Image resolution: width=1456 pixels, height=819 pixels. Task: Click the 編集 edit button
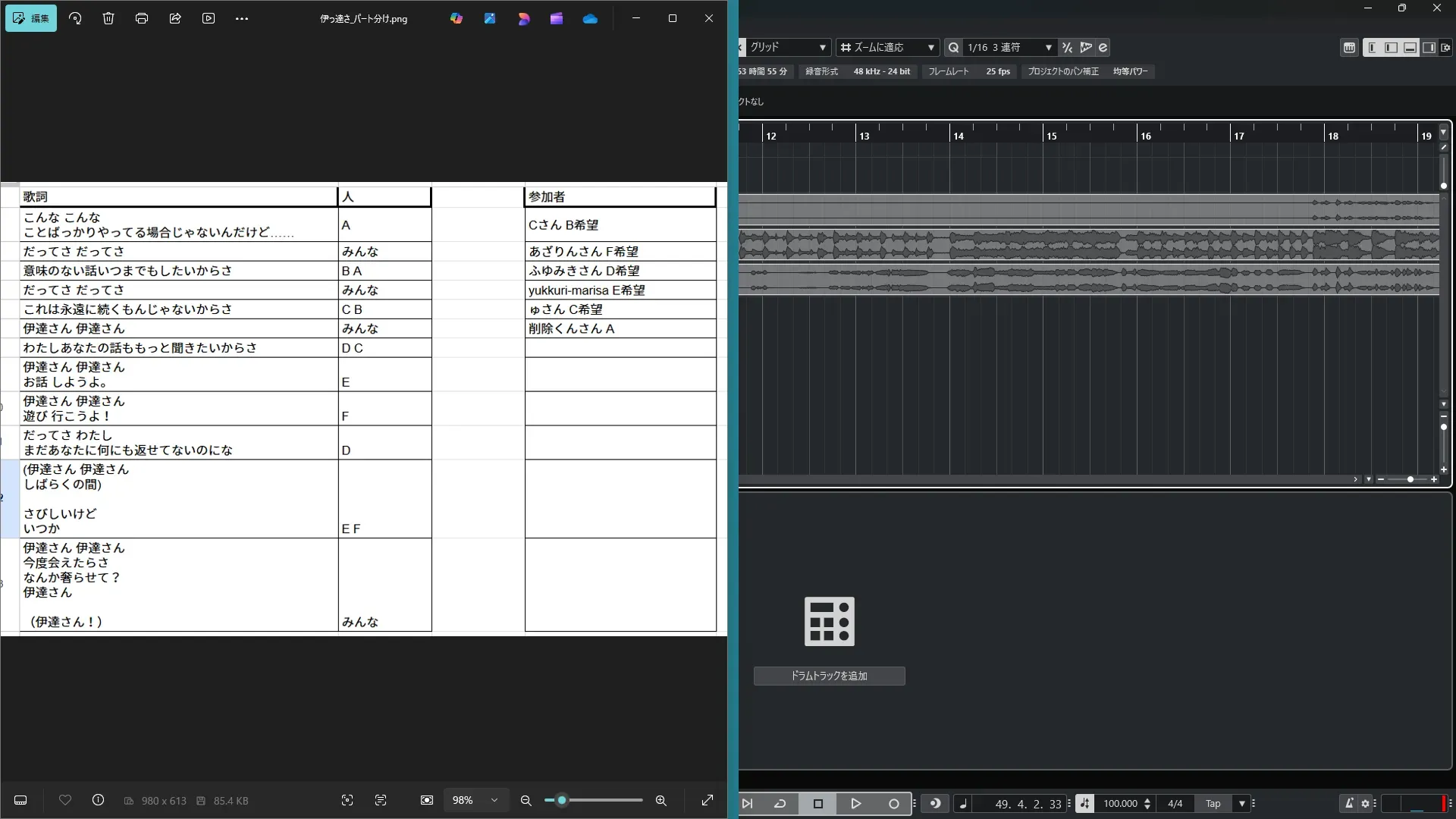click(31, 18)
